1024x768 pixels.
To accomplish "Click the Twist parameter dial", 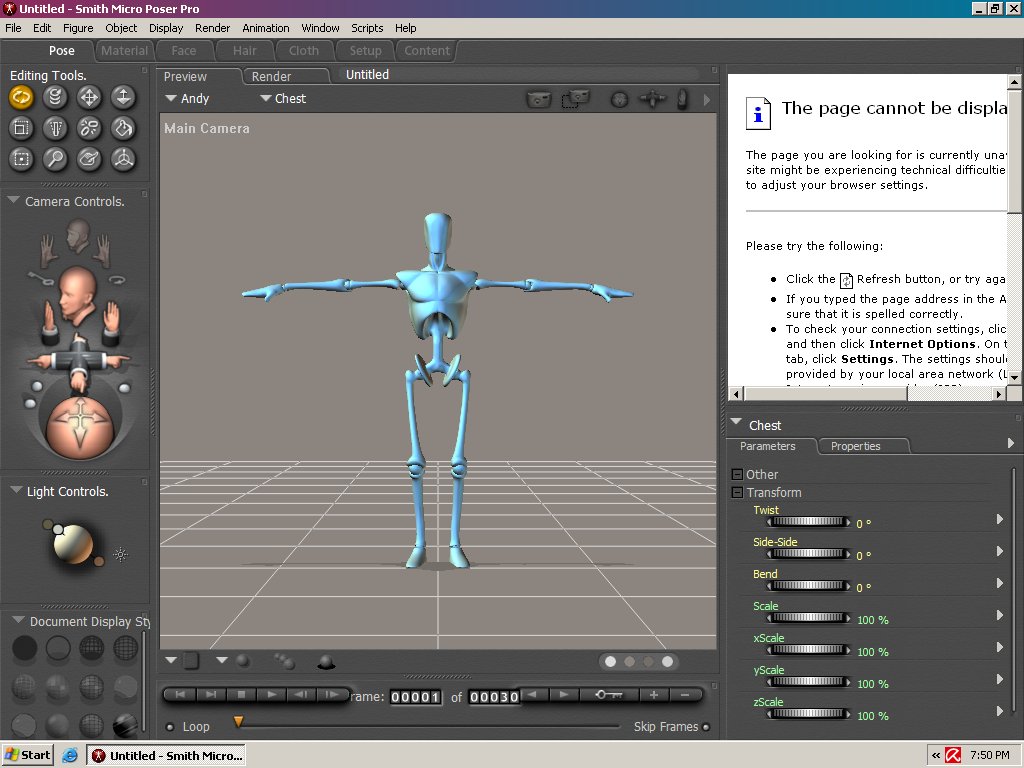I will click(x=808, y=522).
